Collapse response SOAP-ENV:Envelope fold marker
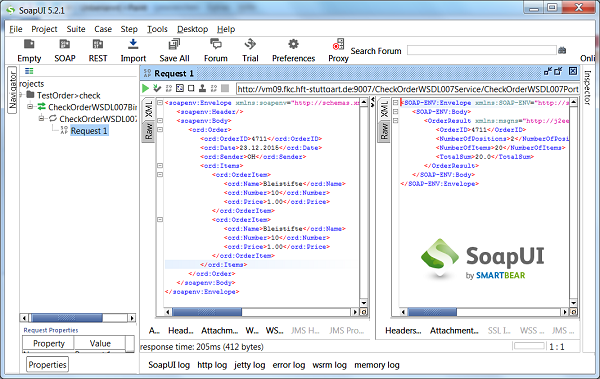Screen dimensions: 600x379 pyautogui.click(x=396, y=103)
